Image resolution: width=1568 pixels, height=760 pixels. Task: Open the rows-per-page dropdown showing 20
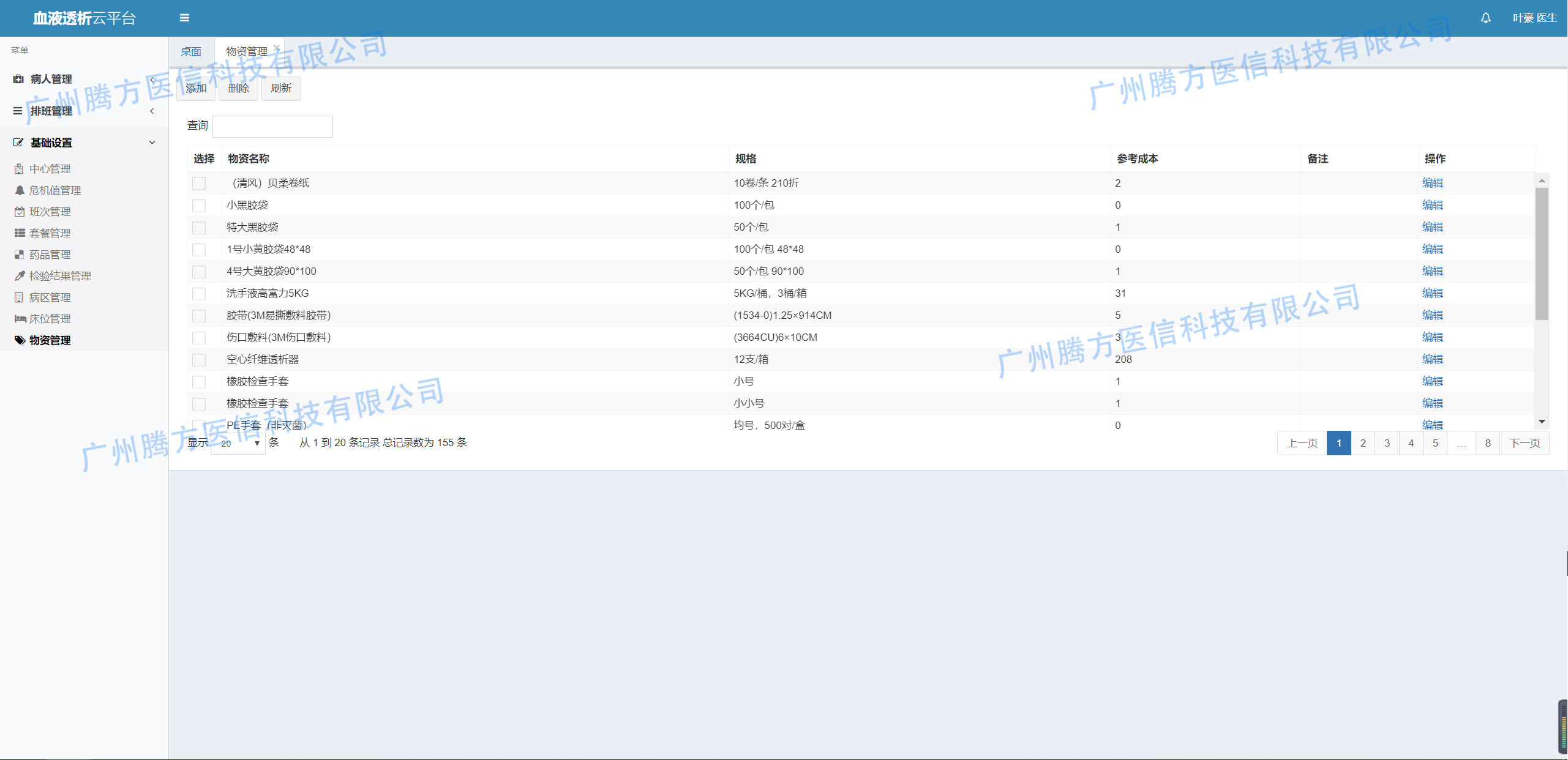point(238,443)
